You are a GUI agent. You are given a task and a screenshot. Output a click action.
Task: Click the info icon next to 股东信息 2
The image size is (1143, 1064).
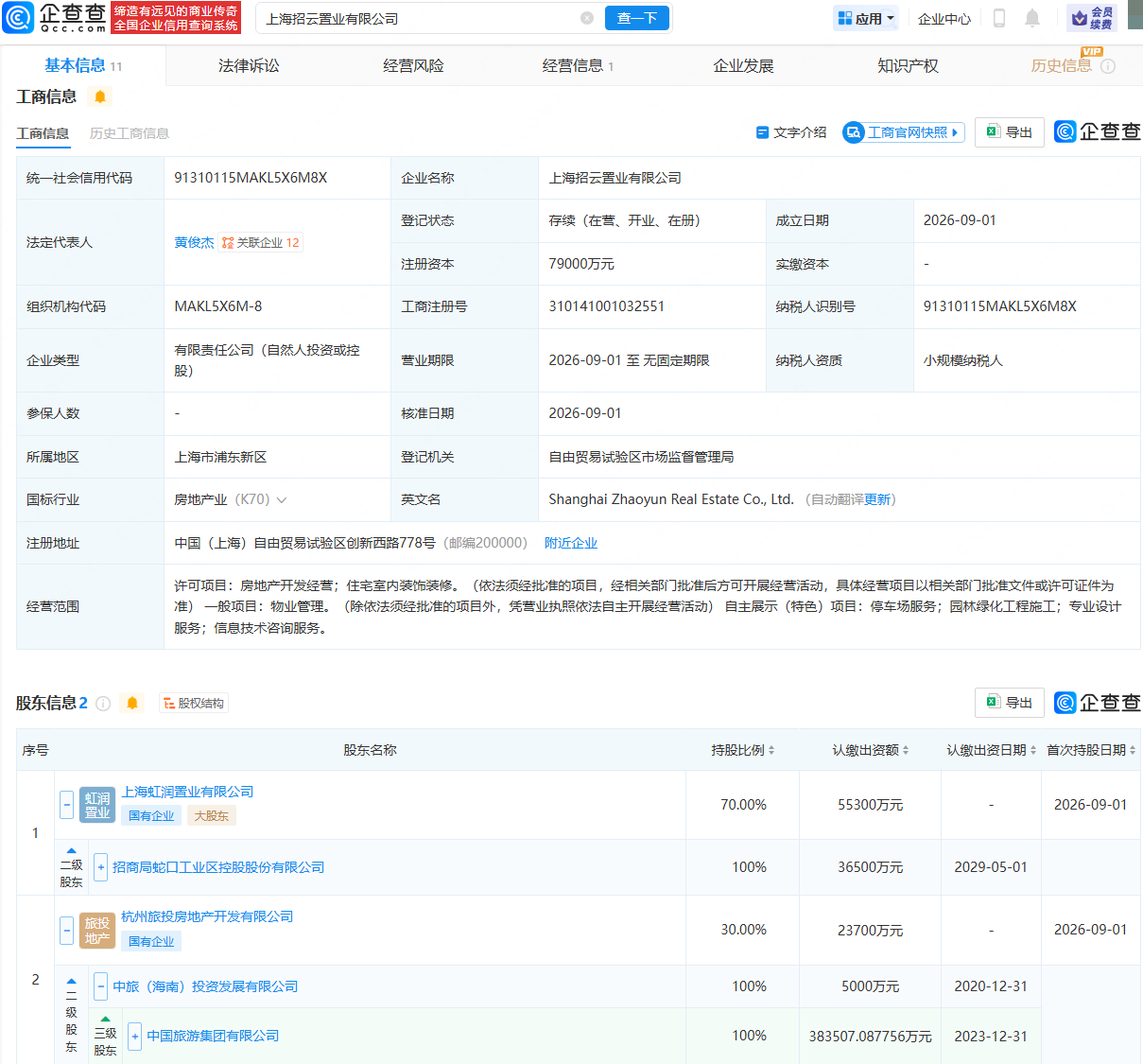tap(104, 704)
